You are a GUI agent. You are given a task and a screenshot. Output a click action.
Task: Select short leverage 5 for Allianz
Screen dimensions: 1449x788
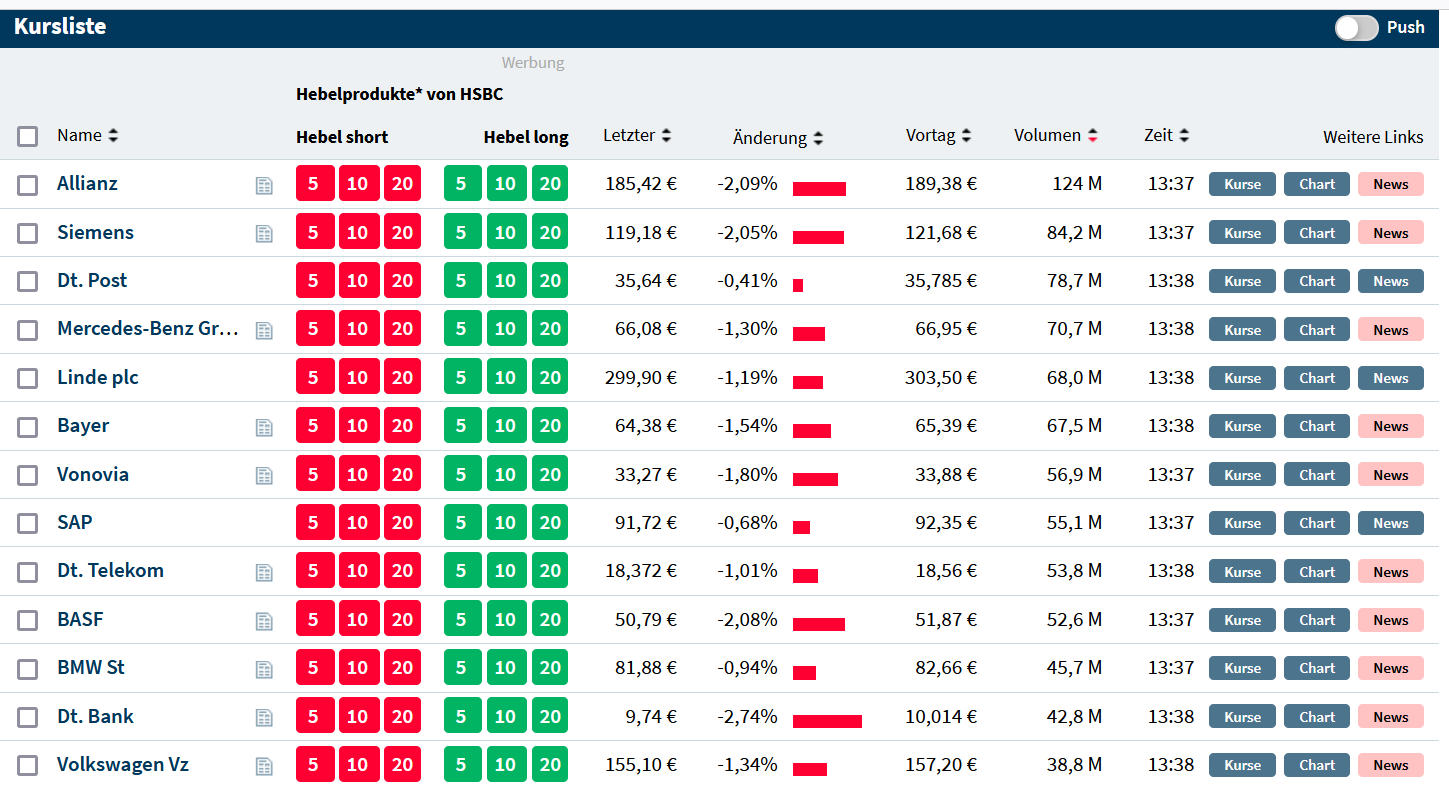coord(314,183)
